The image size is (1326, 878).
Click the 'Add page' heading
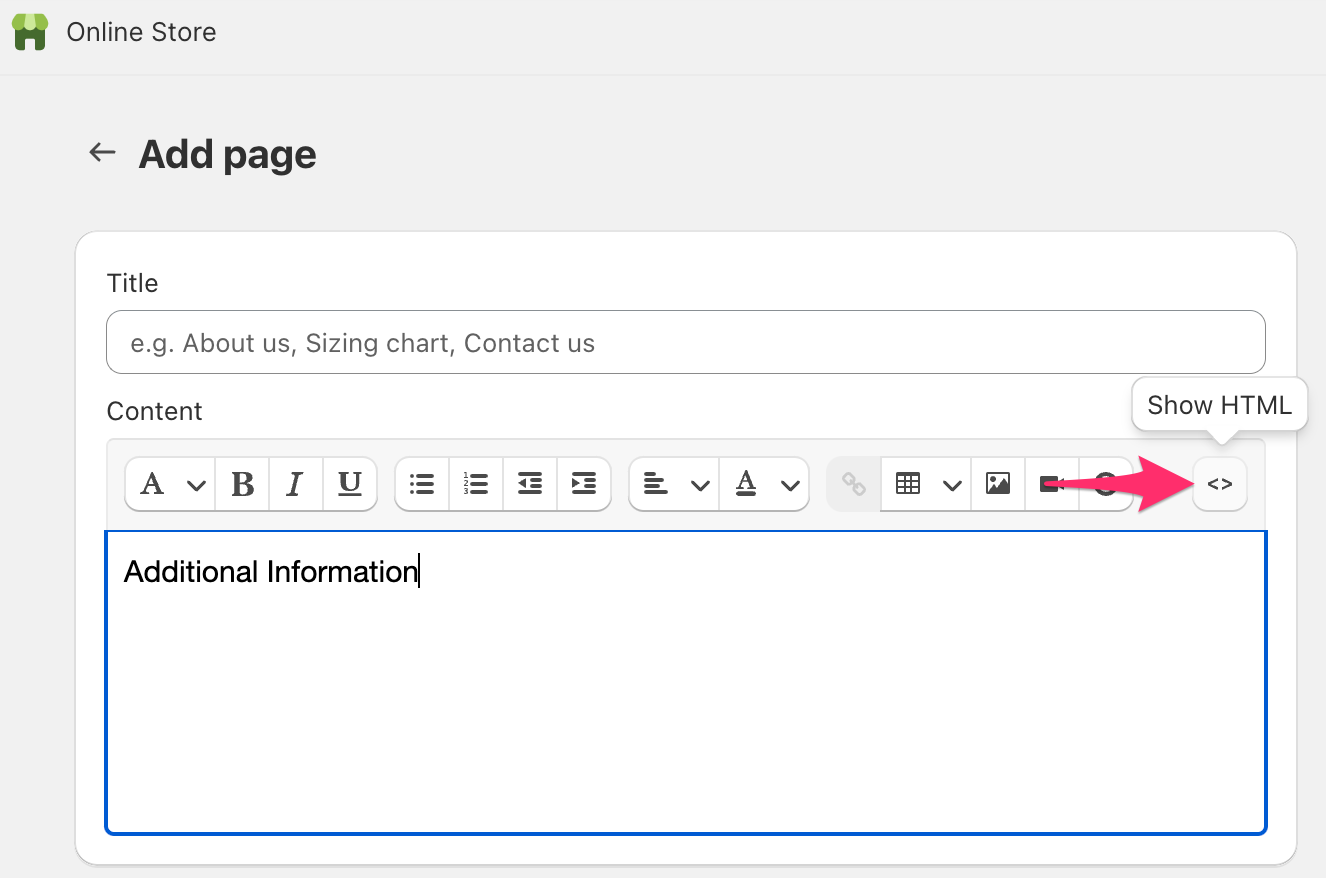click(x=227, y=154)
